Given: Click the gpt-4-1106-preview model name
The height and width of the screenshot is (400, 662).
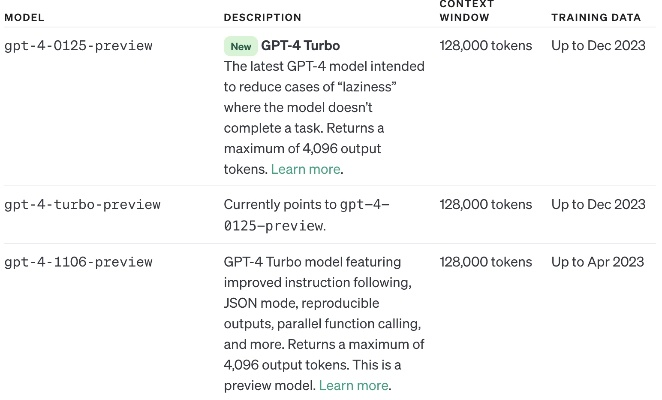Looking at the screenshot, I should pyautogui.click(x=78, y=262).
